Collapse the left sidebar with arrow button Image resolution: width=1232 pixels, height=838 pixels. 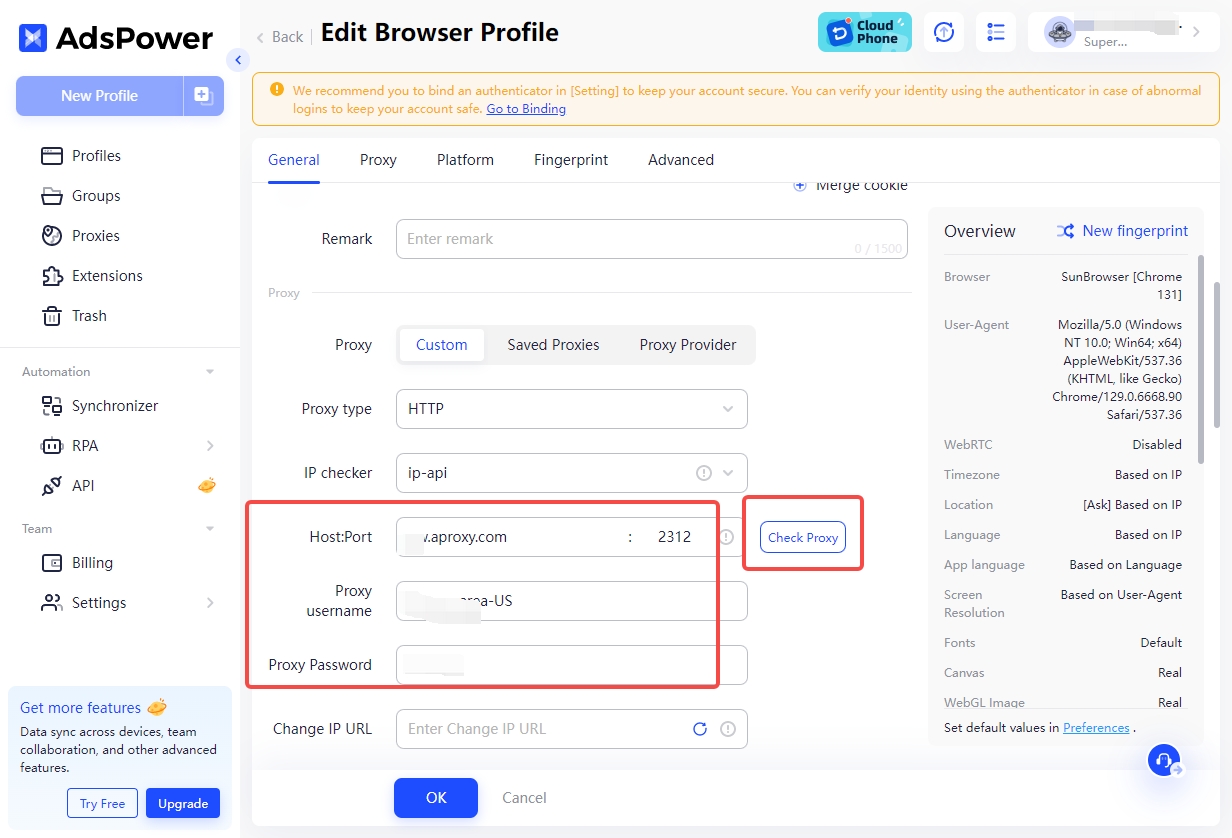238,60
